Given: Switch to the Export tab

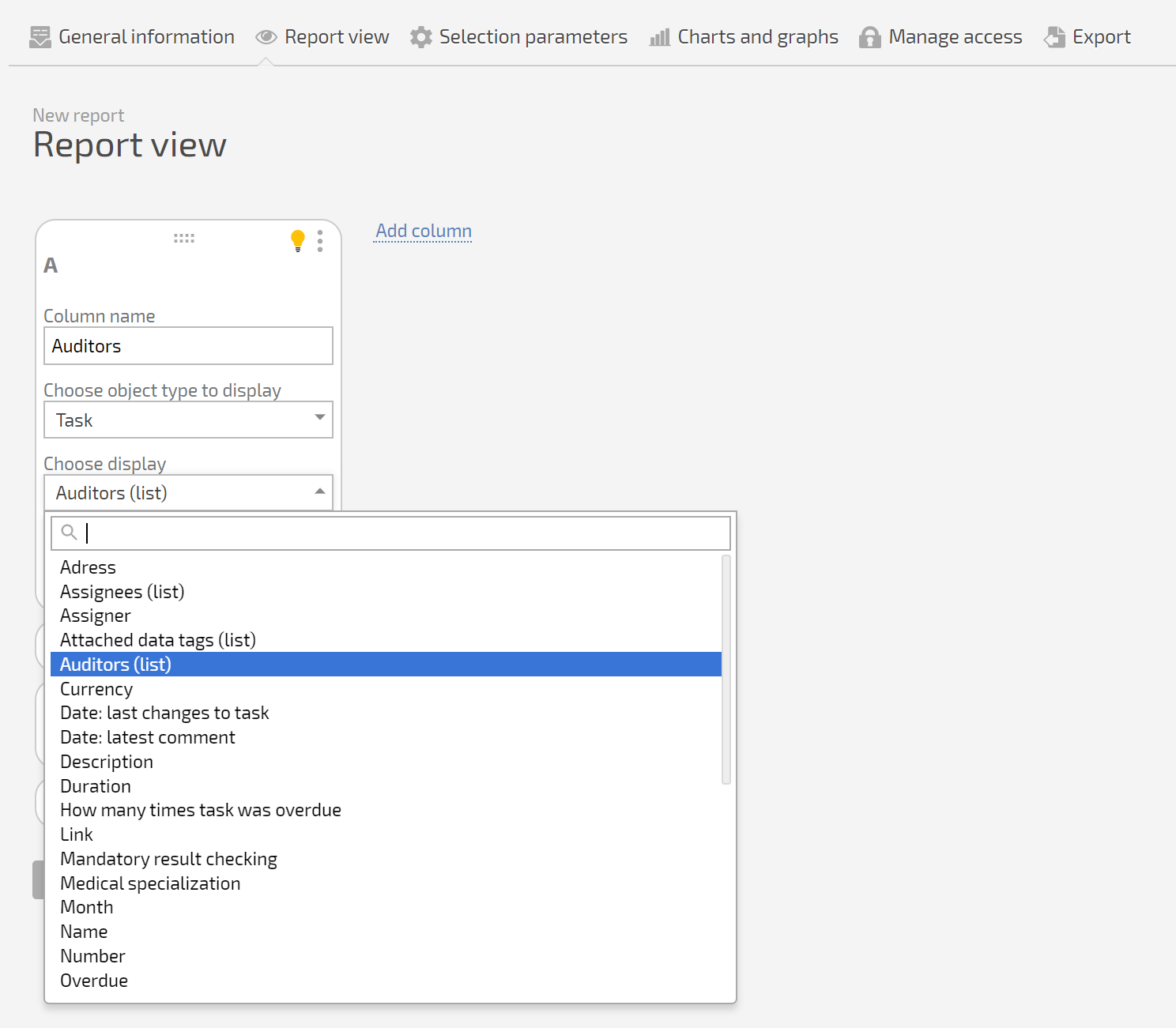Looking at the screenshot, I should (x=1087, y=37).
